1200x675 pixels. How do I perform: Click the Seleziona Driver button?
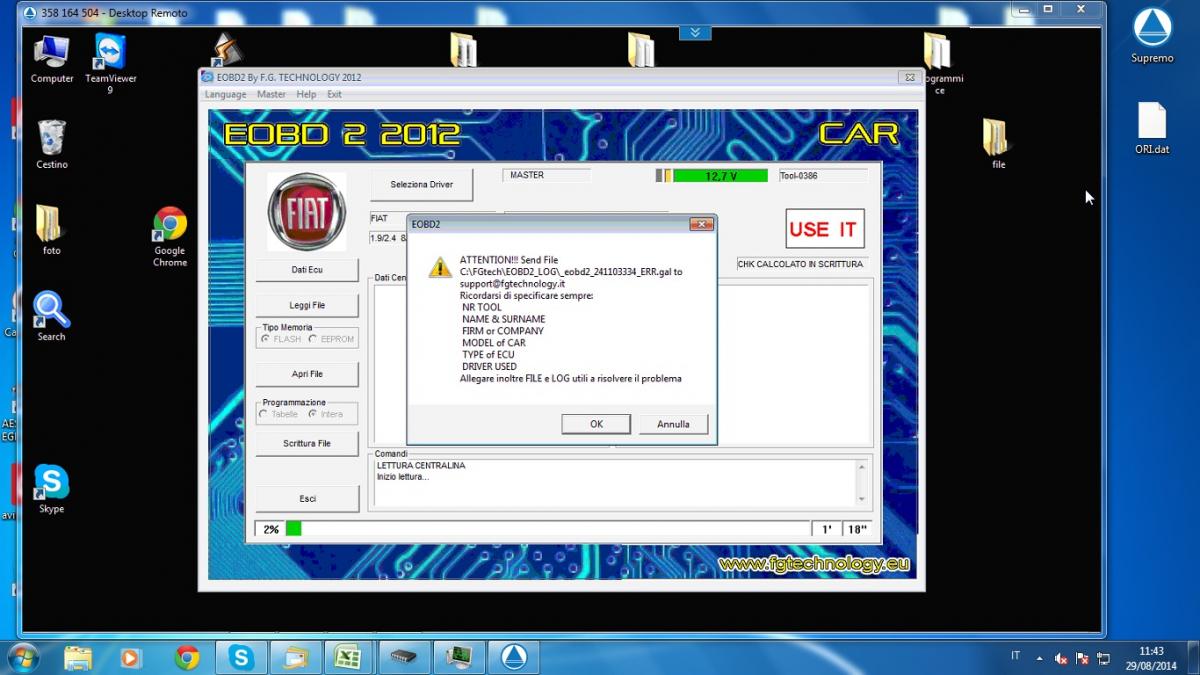[x=421, y=184]
